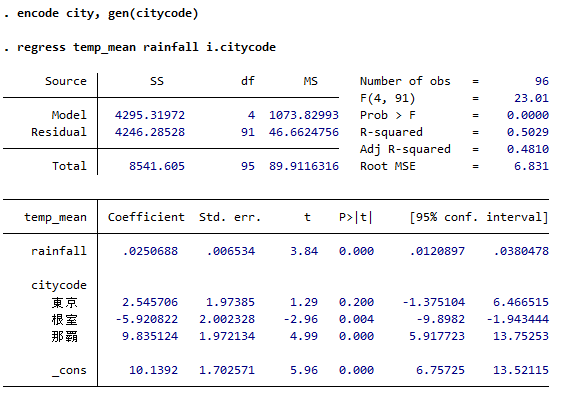This screenshot has width=562, height=400.
Task: Click the Adj R-squared value 0.4810
Action: coord(528,149)
